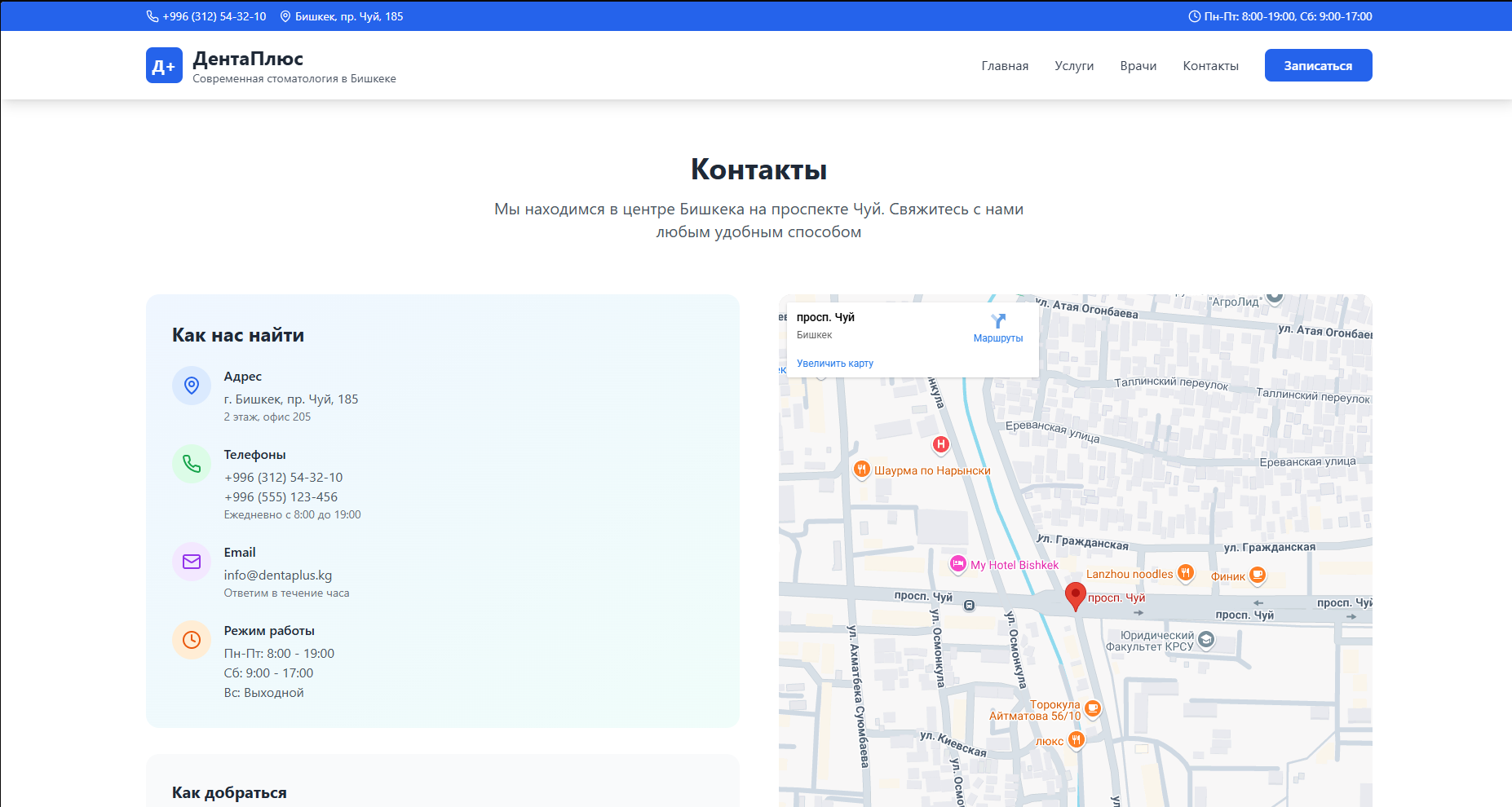Click the schedule line "Пн-Пт: 8:00 - 19:00"
Viewport: 1512px width, 807px height.
tap(279, 653)
